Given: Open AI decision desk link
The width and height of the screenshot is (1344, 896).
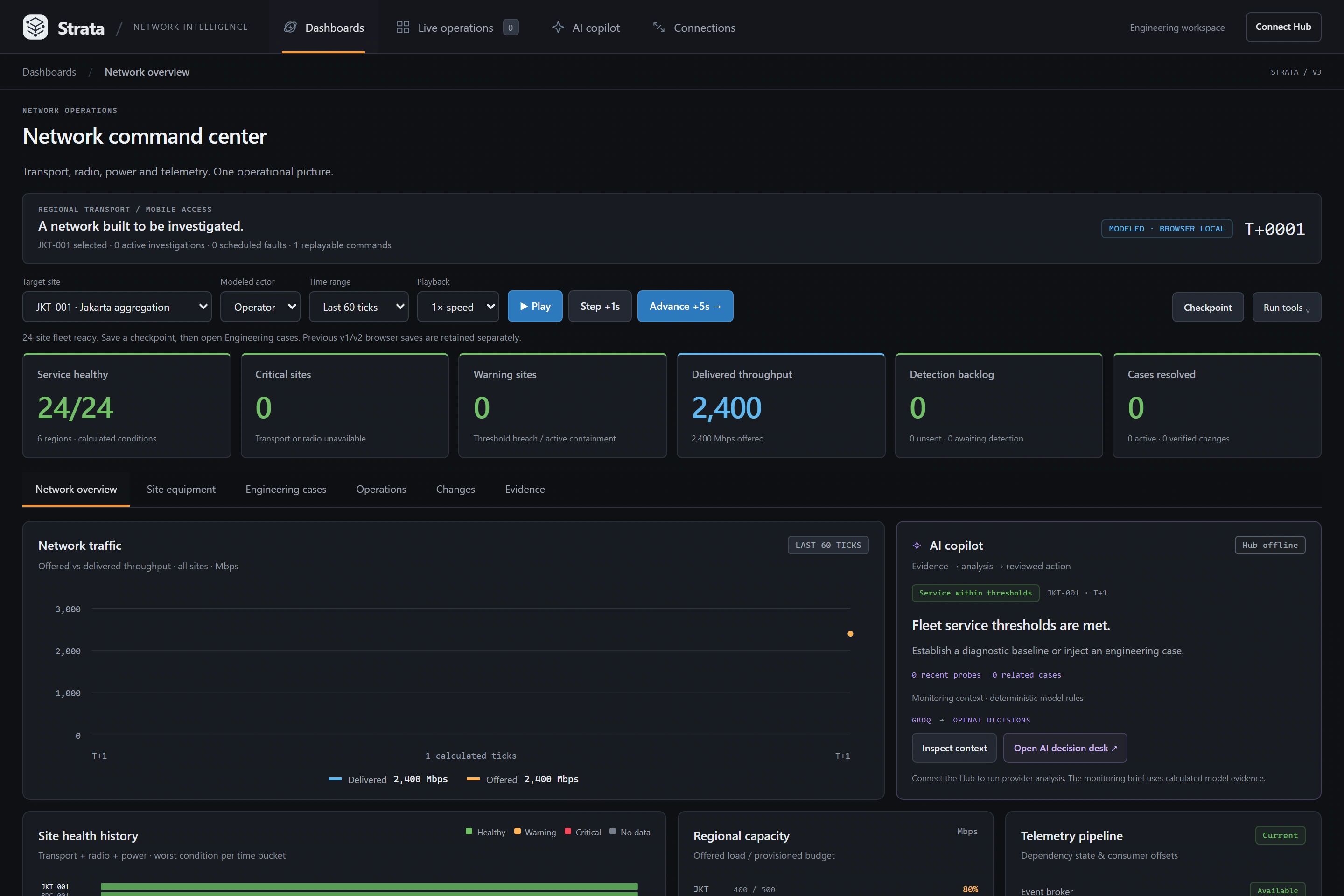Looking at the screenshot, I should pyautogui.click(x=1066, y=748).
